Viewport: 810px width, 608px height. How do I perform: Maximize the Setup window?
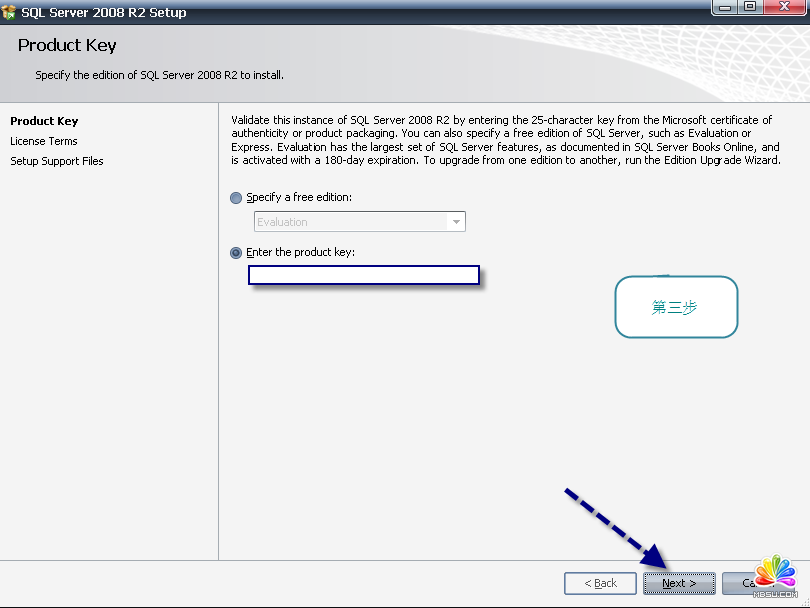pyautogui.click(x=750, y=8)
